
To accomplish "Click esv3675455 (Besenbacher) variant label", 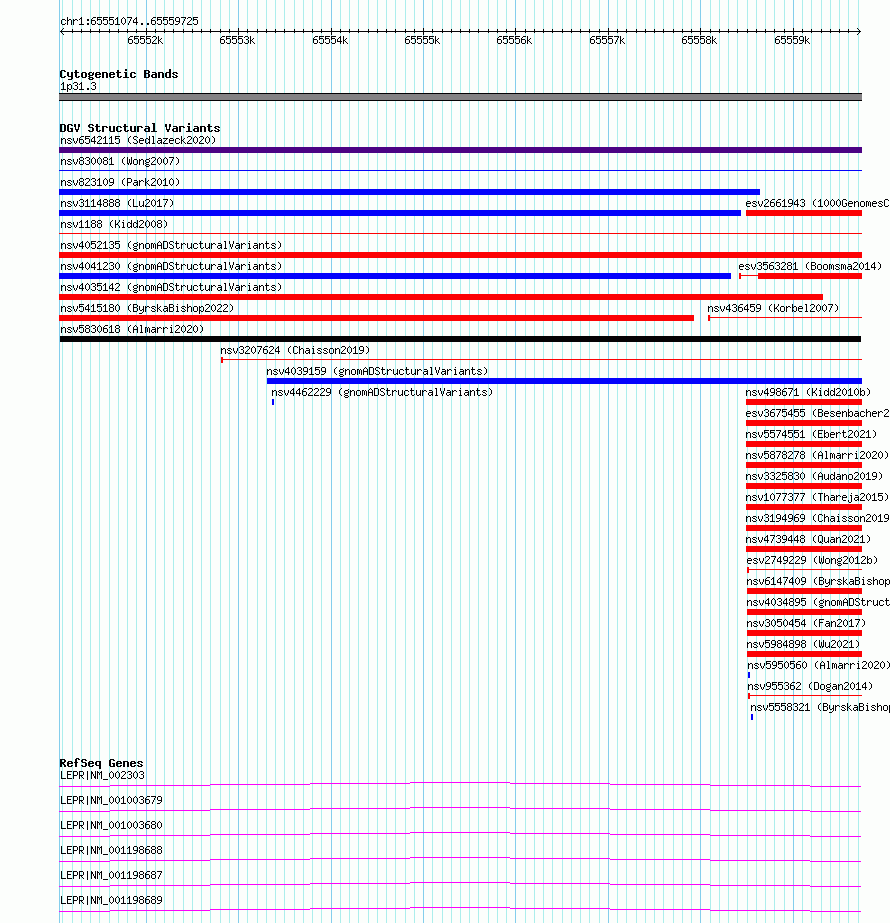I will 818,413.
